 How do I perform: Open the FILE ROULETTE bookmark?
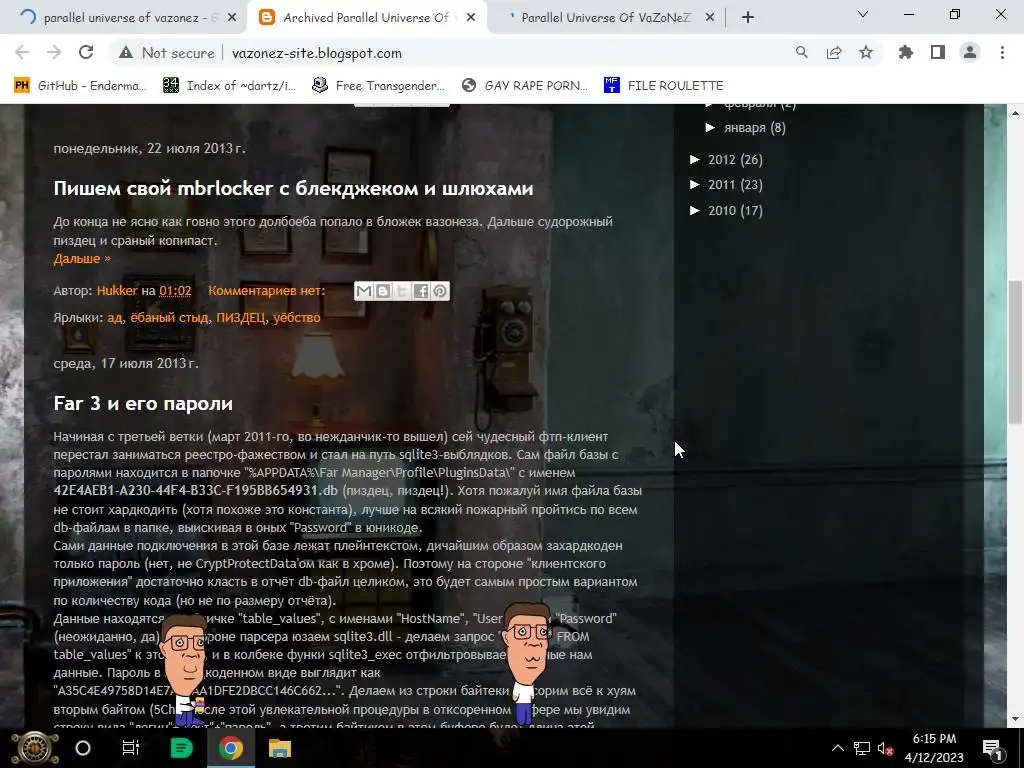[x=664, y=86]
